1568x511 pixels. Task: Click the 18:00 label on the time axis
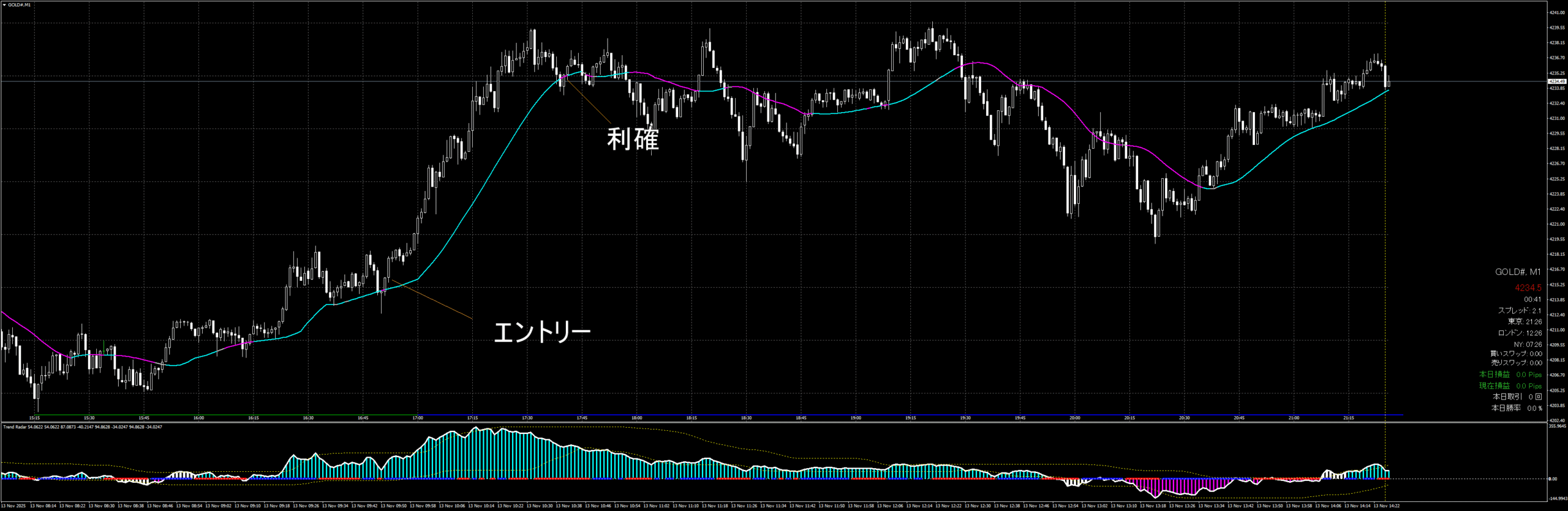click(x=637, y=418)
